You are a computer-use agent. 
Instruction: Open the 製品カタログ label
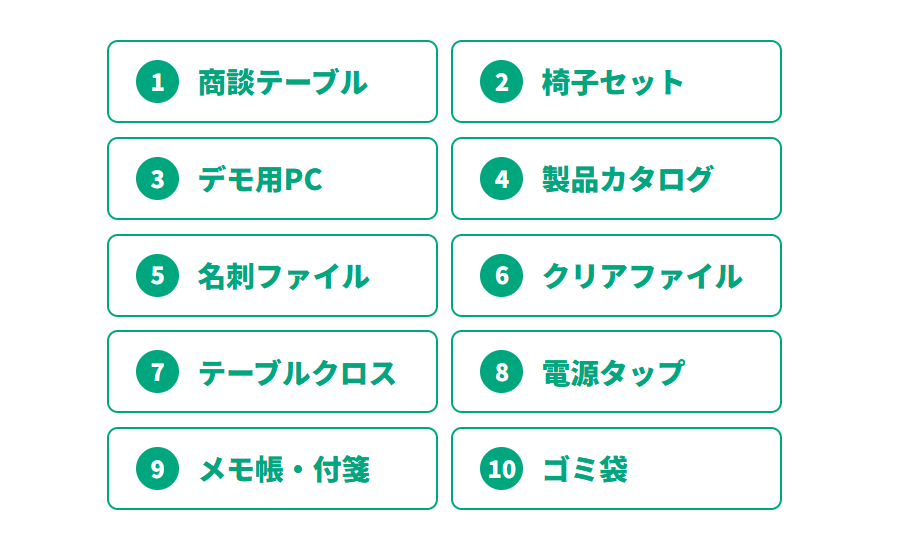coord(627,179)
